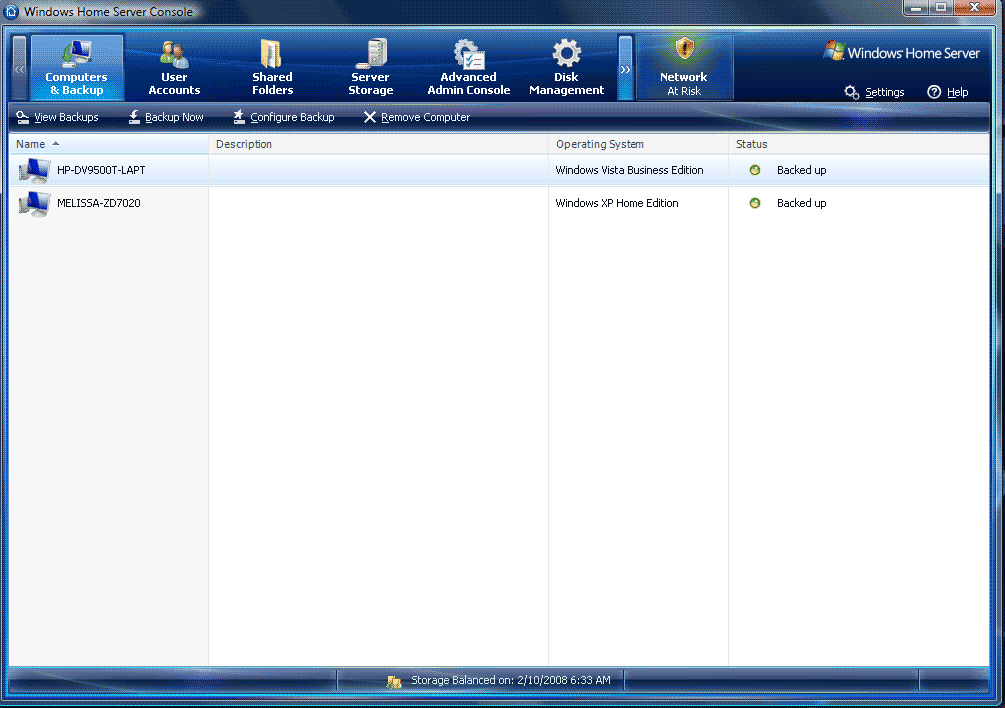Click the View Backups icon
1005x708 pixels.
click(x=23, y=117)
